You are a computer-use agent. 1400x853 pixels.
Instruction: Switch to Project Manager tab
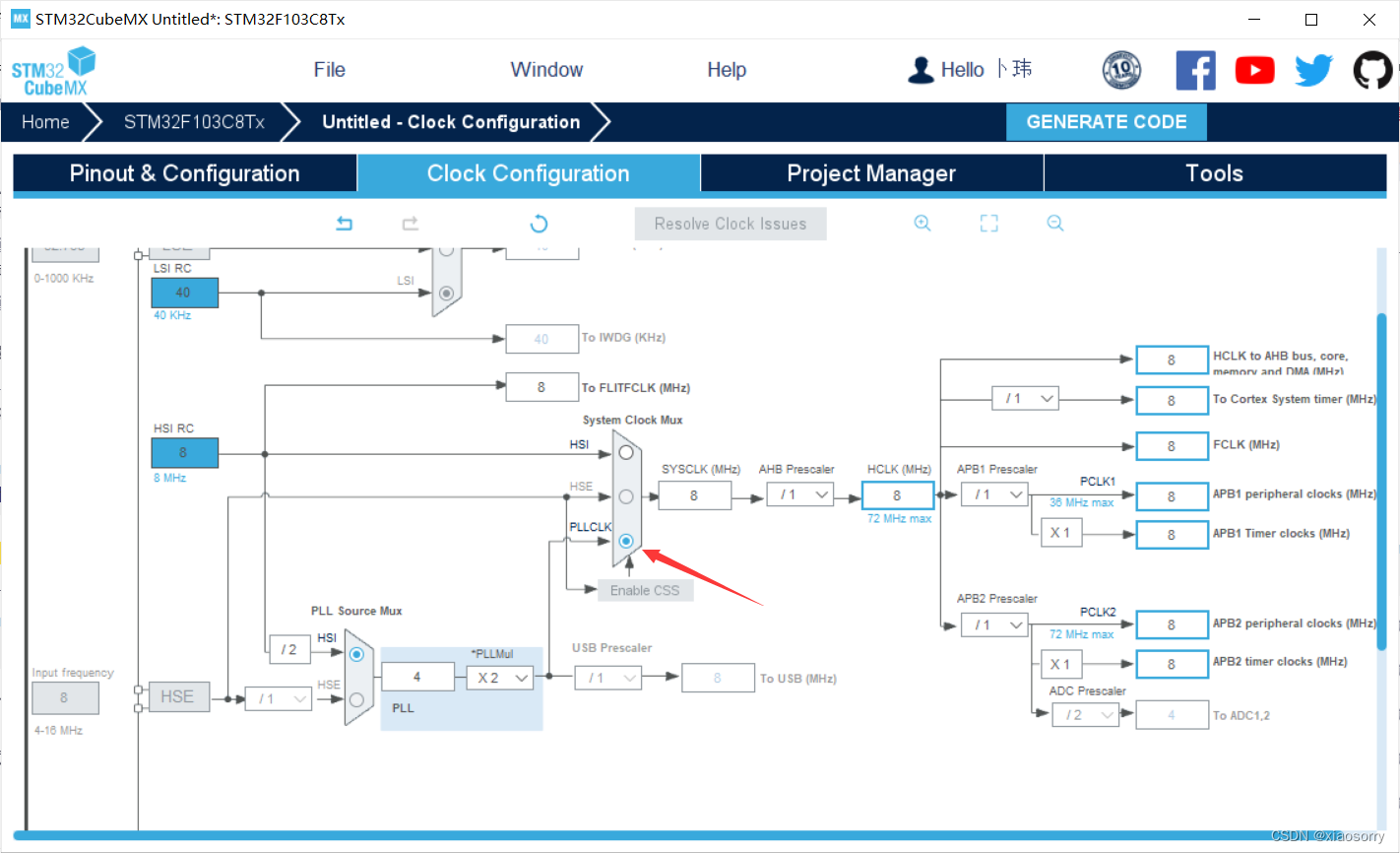(871, 173)
